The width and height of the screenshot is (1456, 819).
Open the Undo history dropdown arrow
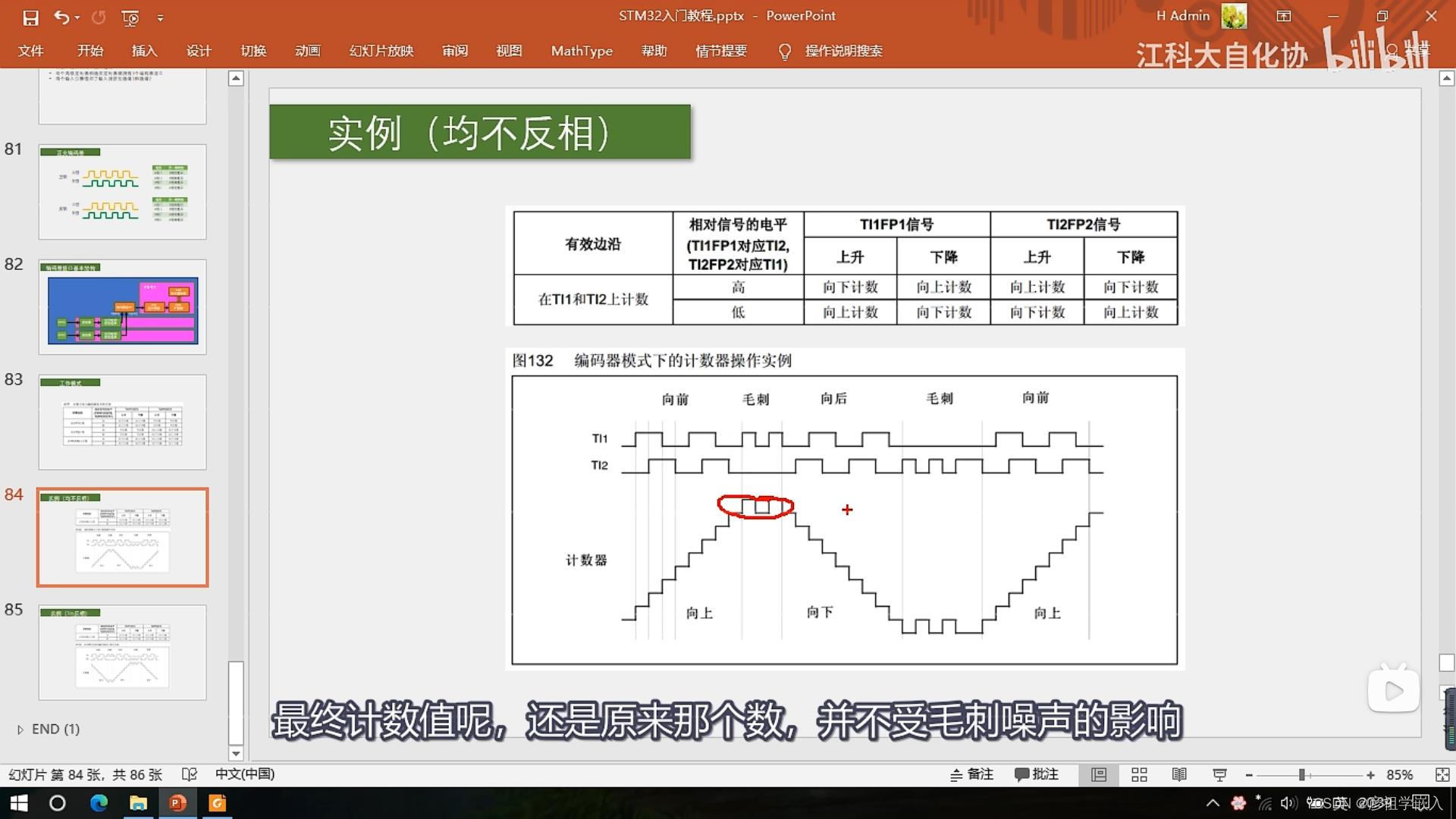77,17
